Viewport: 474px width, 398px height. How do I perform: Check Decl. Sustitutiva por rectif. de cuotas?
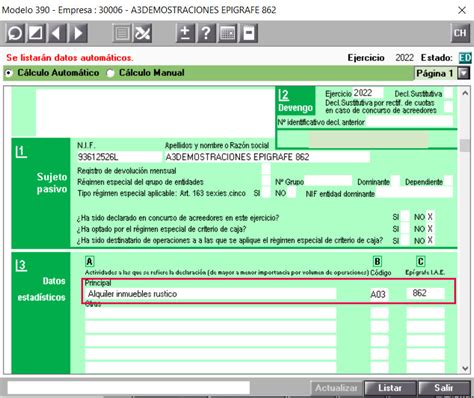pos(449,106)
